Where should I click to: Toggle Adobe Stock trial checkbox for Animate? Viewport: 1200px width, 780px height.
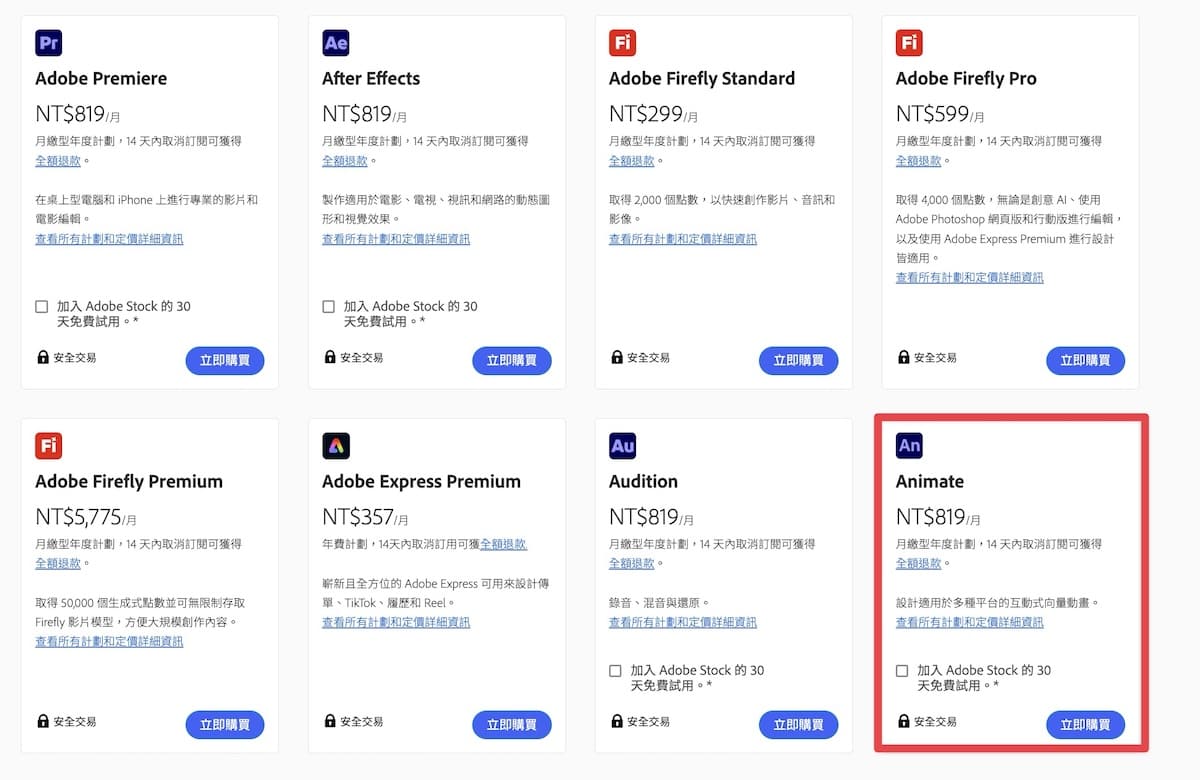tap(903, 671)
